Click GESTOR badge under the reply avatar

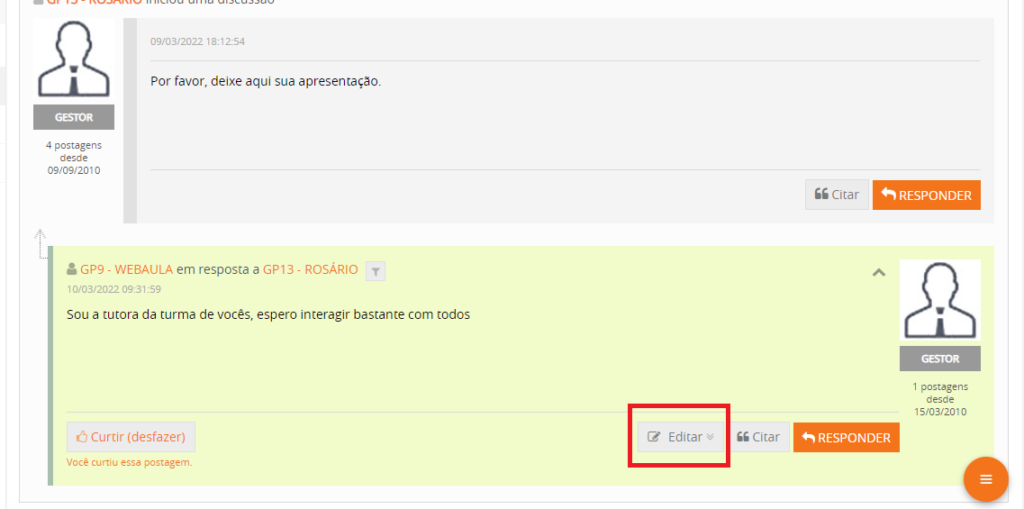tap(939, 359)
